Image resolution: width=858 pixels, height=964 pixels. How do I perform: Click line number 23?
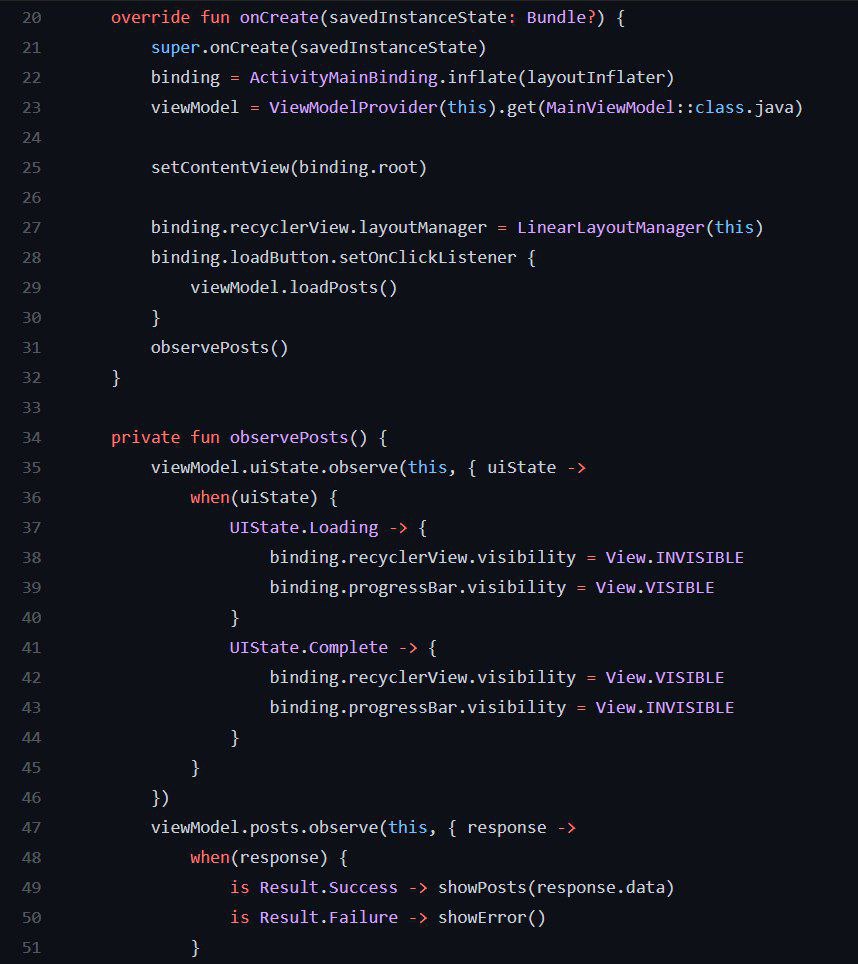(x=31, y=108)
